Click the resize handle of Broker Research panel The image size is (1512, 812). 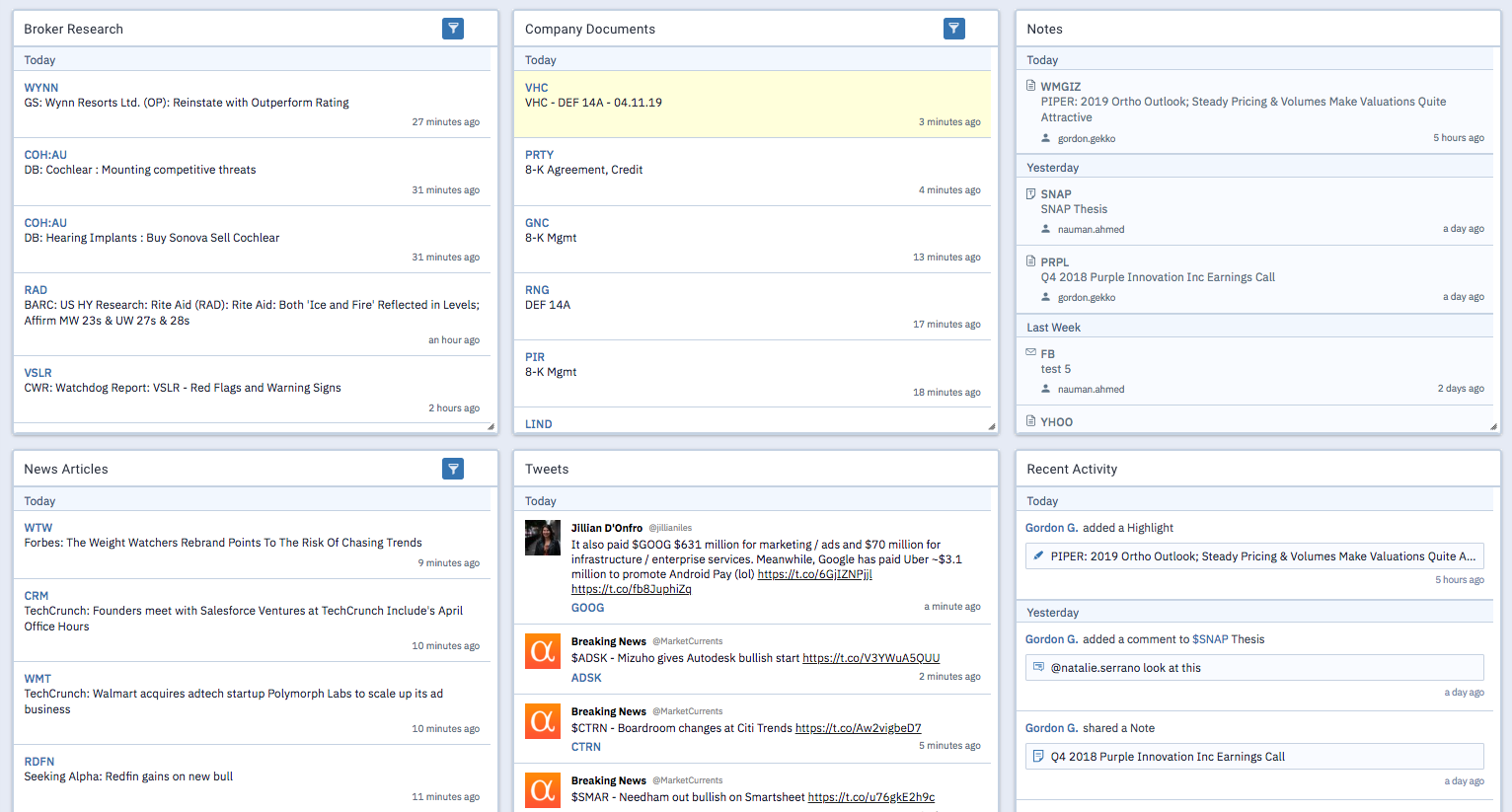[491, 427]
